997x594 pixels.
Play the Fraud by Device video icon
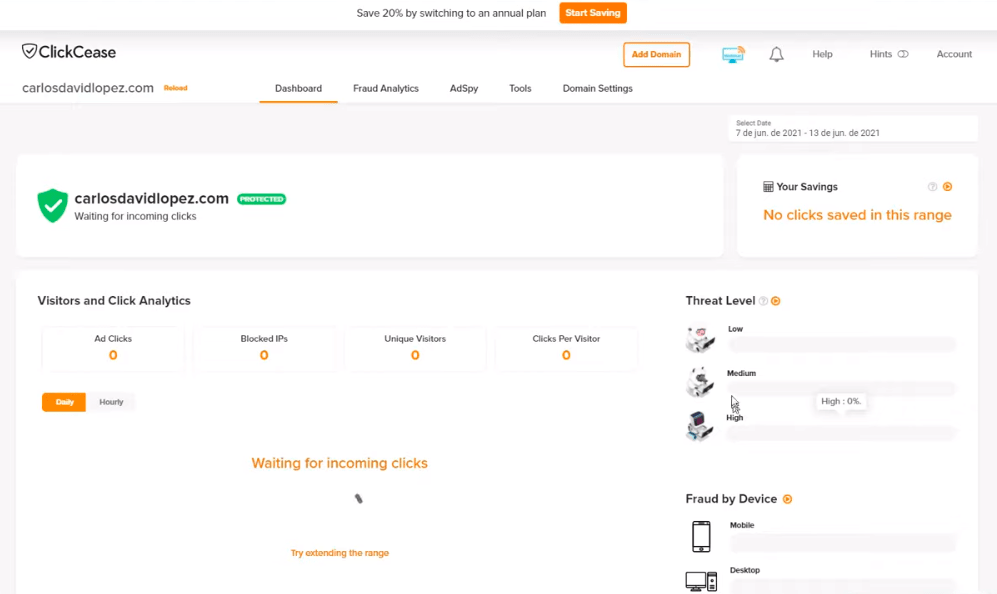click(787, 499)
